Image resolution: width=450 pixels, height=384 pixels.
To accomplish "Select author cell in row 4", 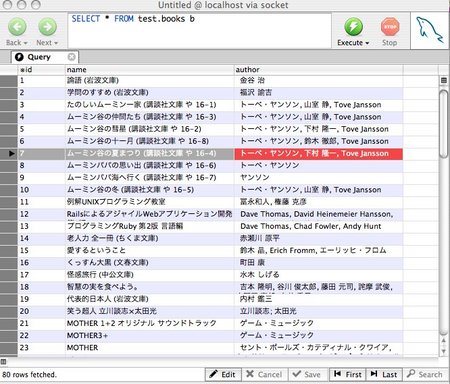I will tap(319, 117).
